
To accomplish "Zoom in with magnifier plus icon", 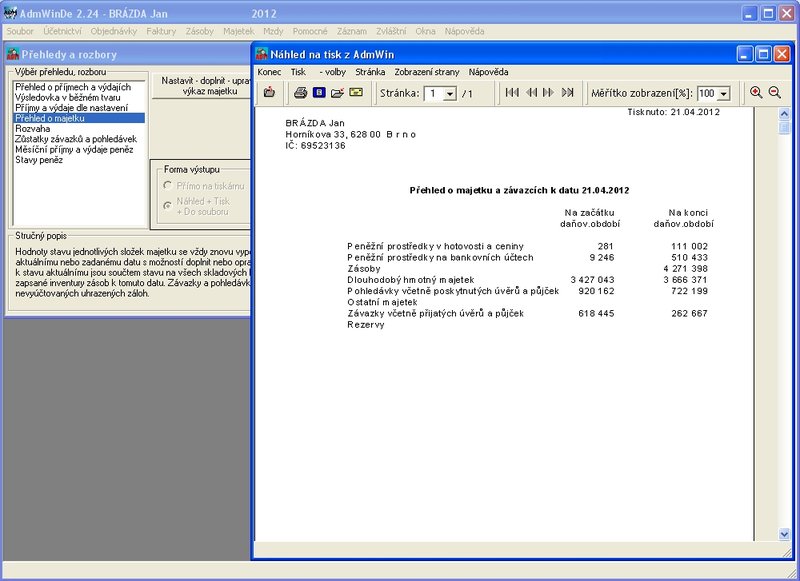I will [x=756, y=92].
